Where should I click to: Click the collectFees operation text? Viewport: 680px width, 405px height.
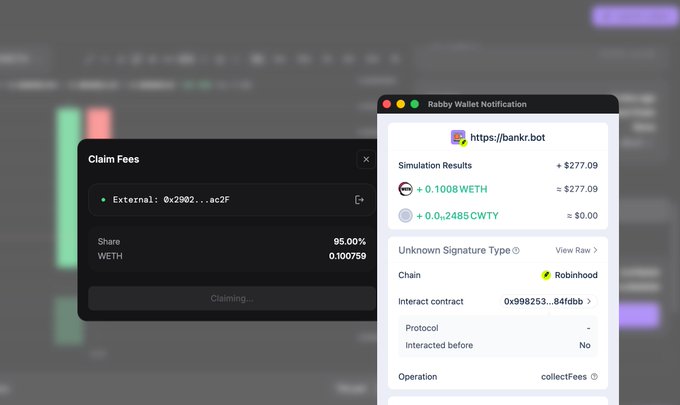[564, 377]
